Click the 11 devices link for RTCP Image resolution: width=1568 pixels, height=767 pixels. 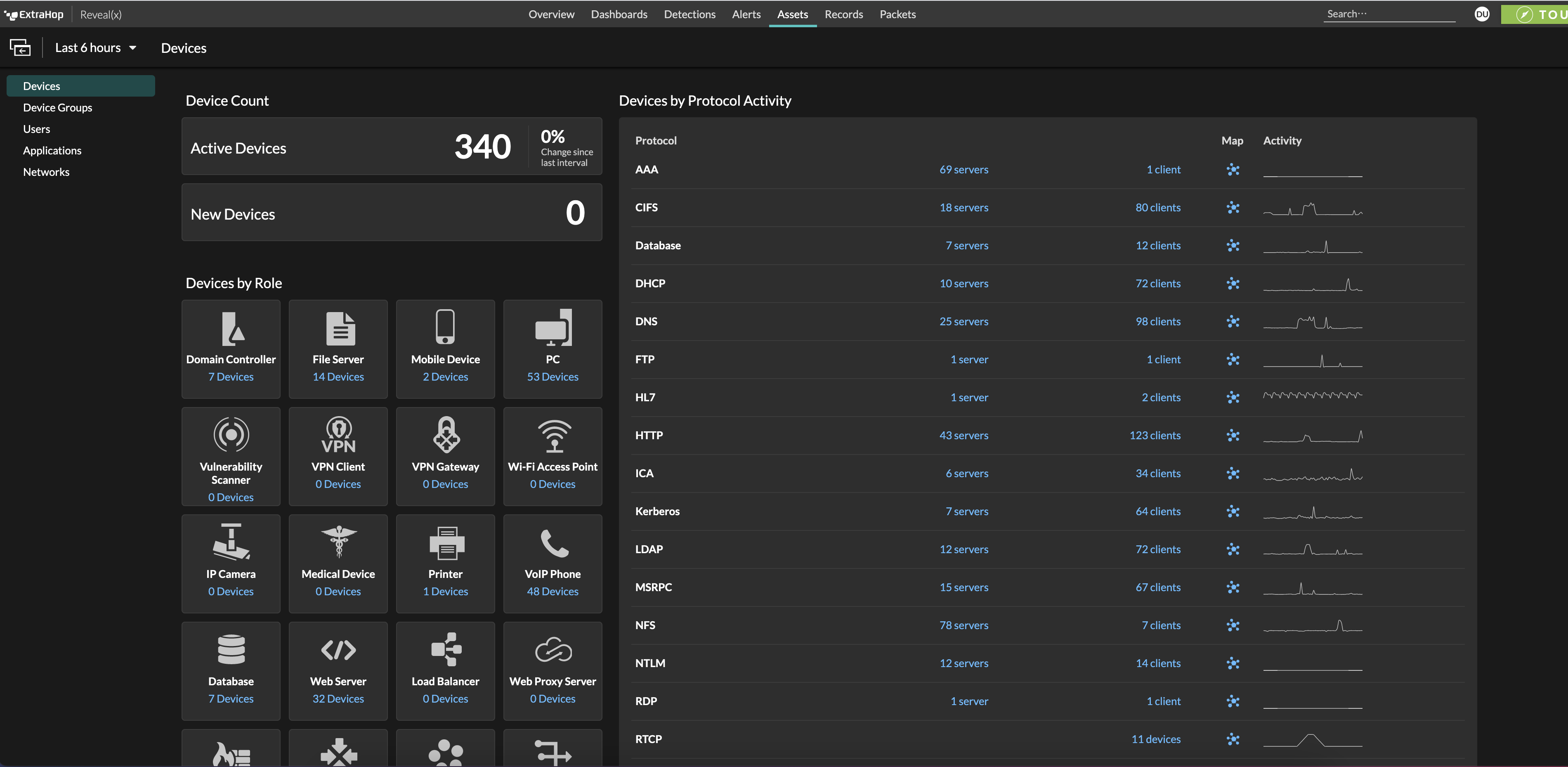pos(1156,739)
